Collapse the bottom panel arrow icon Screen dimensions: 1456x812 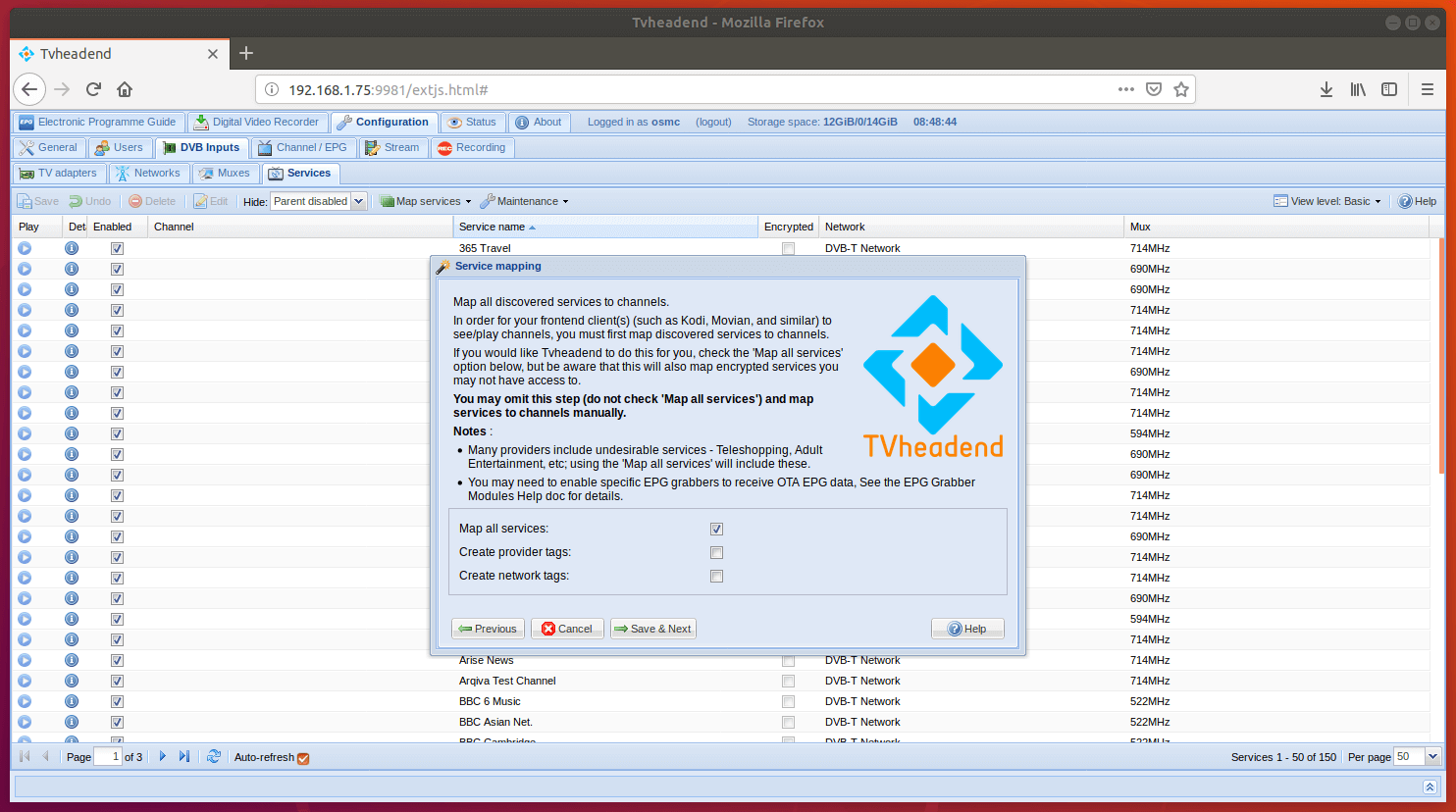(x=1430, y=787)
